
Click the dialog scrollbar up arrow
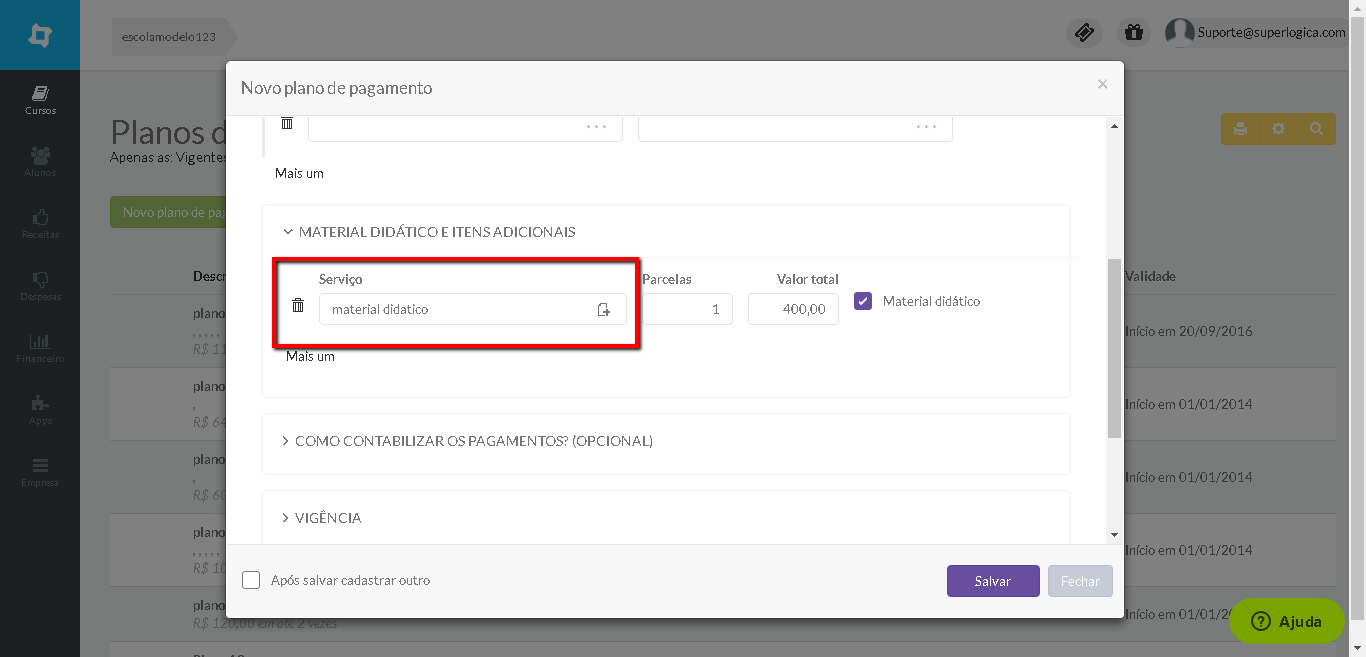1115,126
